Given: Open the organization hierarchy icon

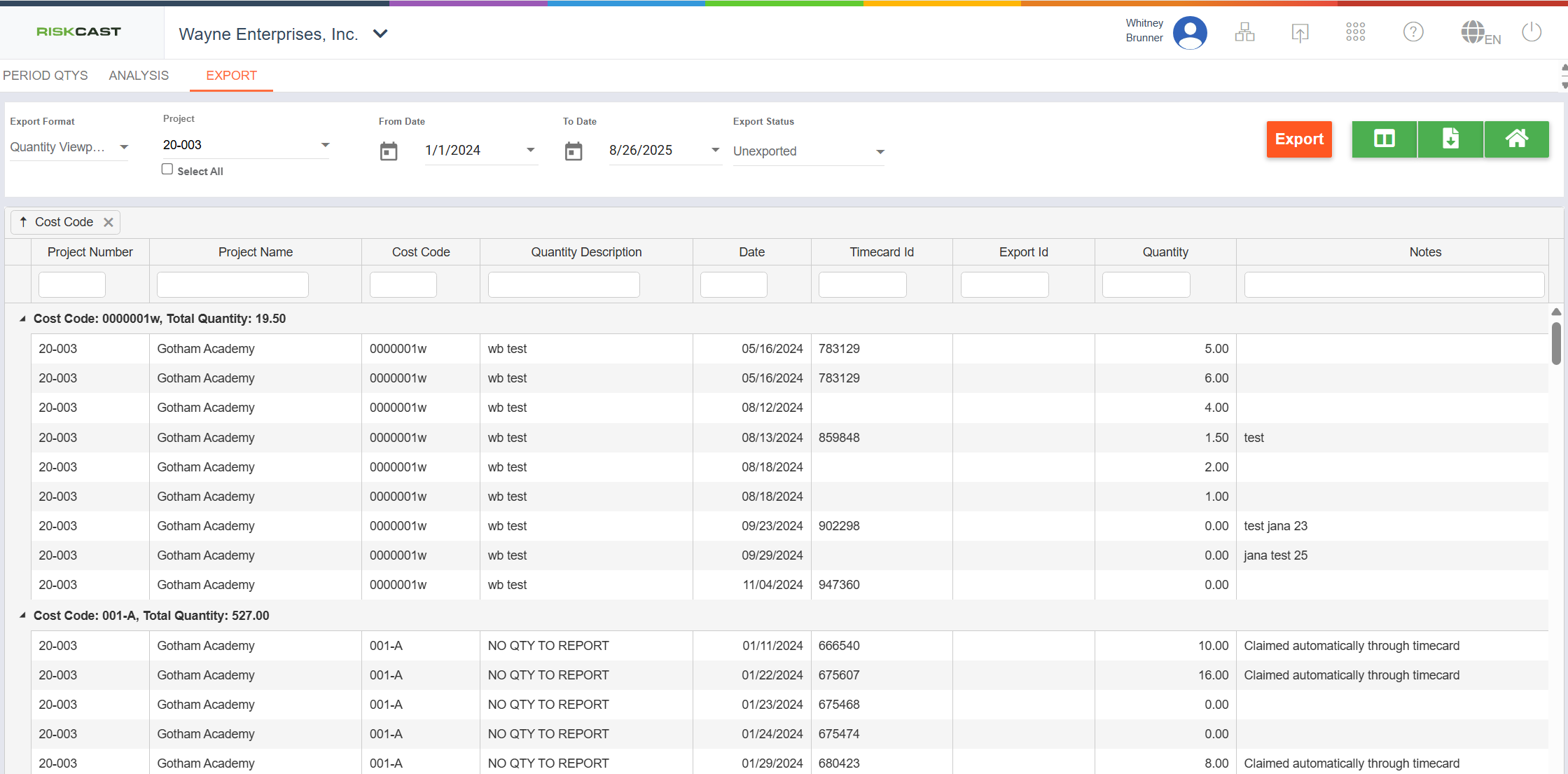Looking at the screenshot, I should point(1244,32).
